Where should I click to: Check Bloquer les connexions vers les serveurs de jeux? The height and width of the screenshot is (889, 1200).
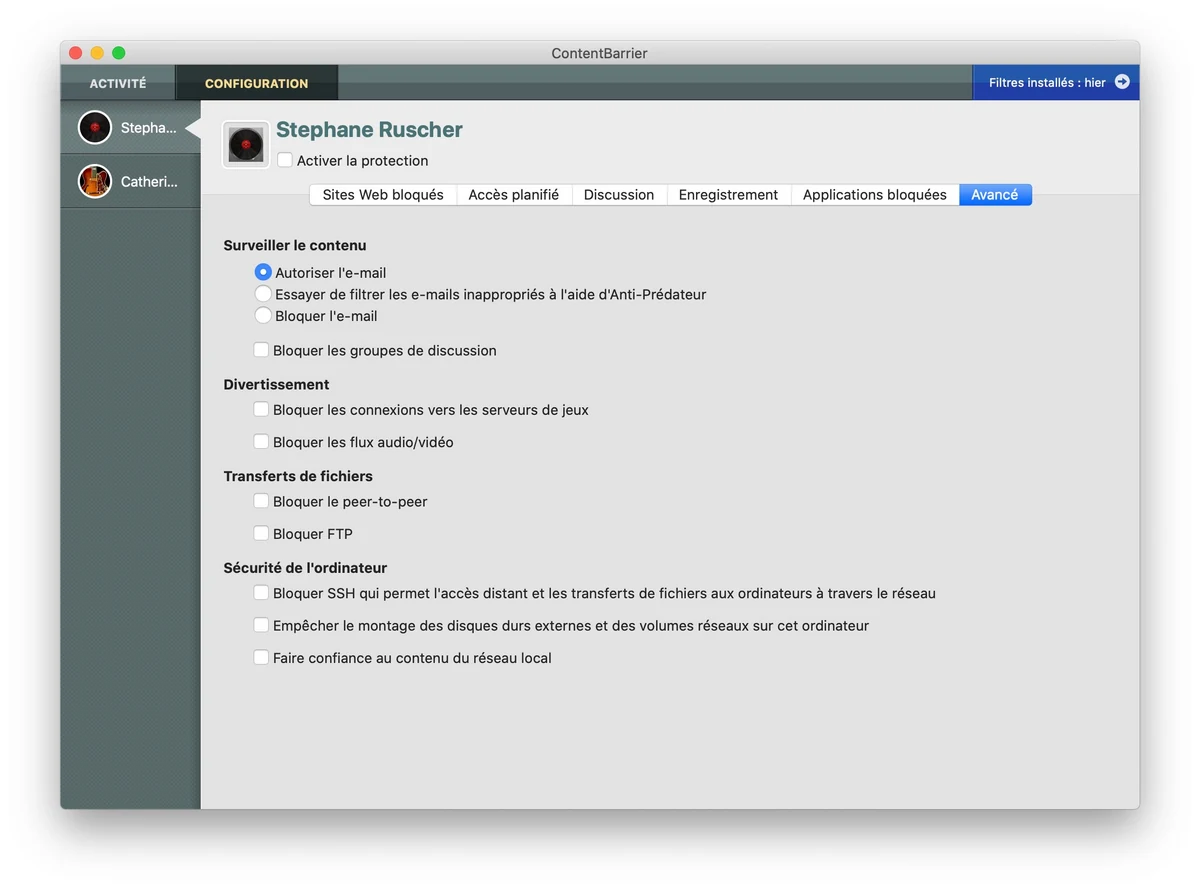261,409
